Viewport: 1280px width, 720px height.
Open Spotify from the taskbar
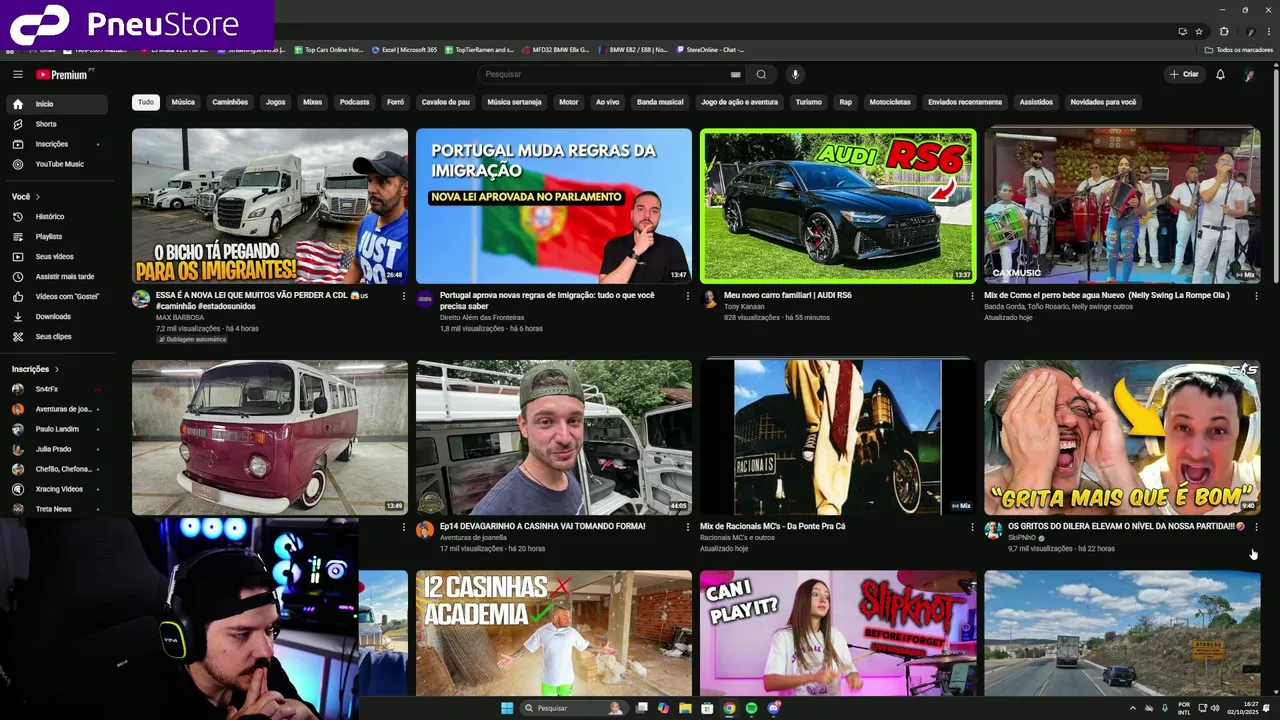coord(751,708)
